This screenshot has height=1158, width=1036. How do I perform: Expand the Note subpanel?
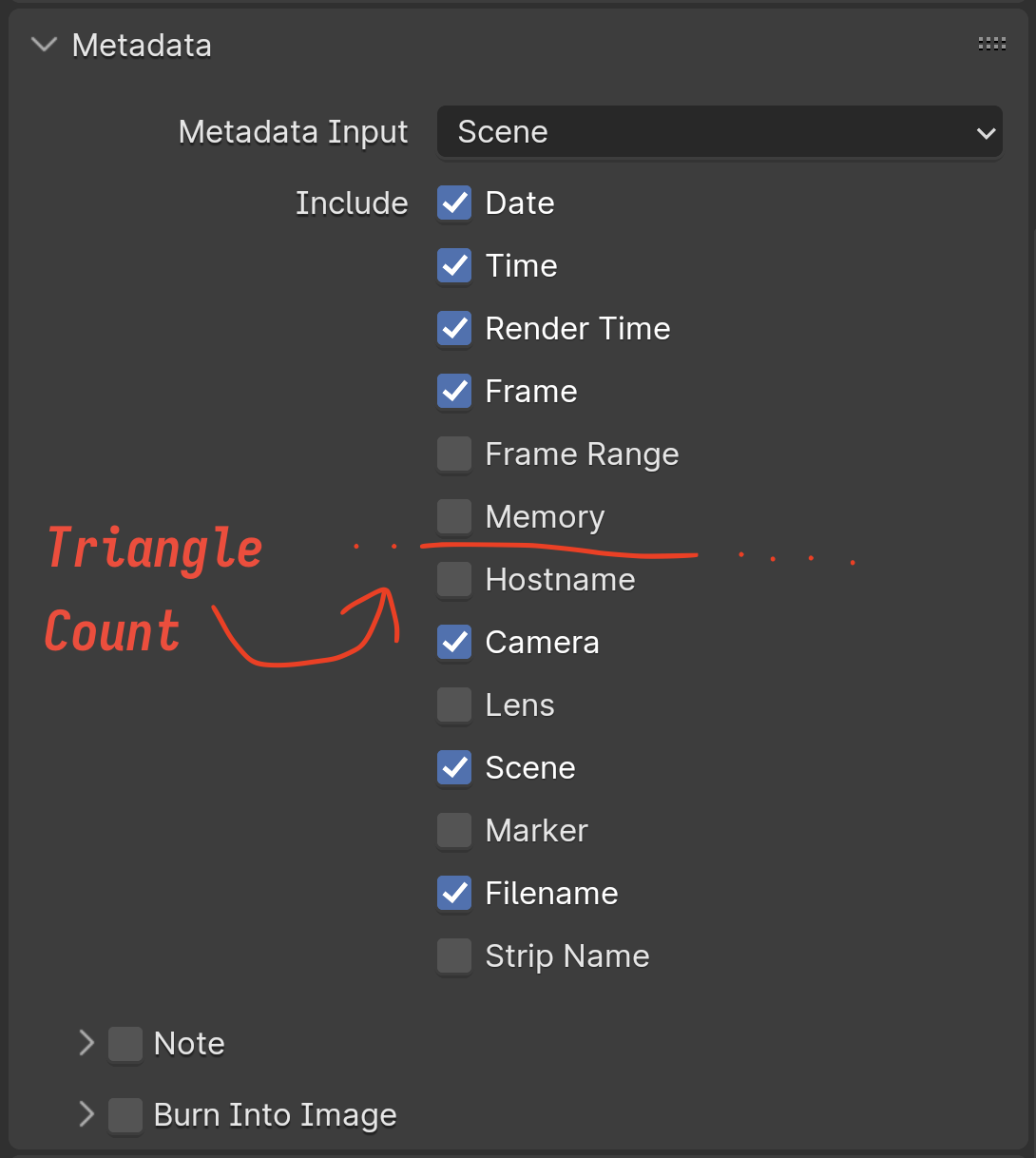pyautogui.click(x=86, y=1043)
